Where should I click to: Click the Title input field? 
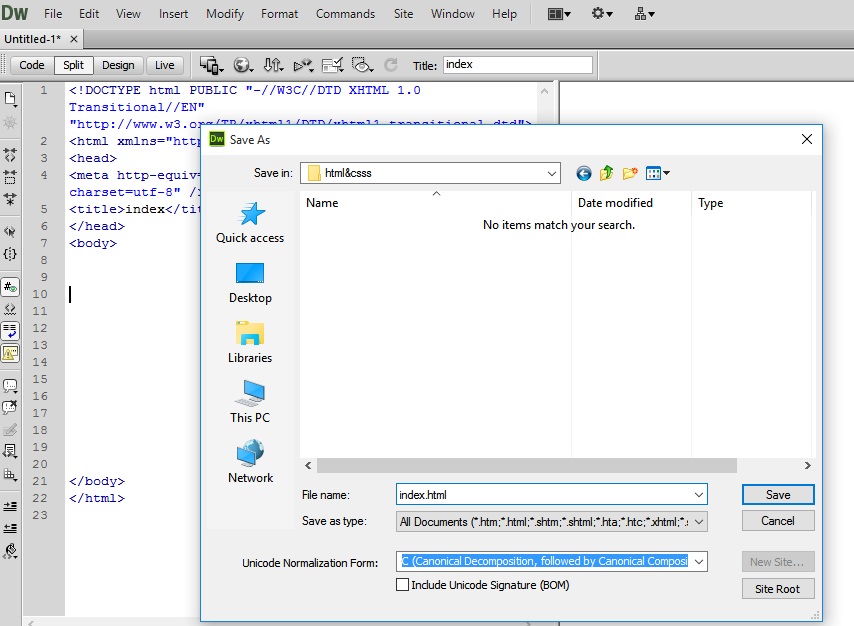(517, 65)
